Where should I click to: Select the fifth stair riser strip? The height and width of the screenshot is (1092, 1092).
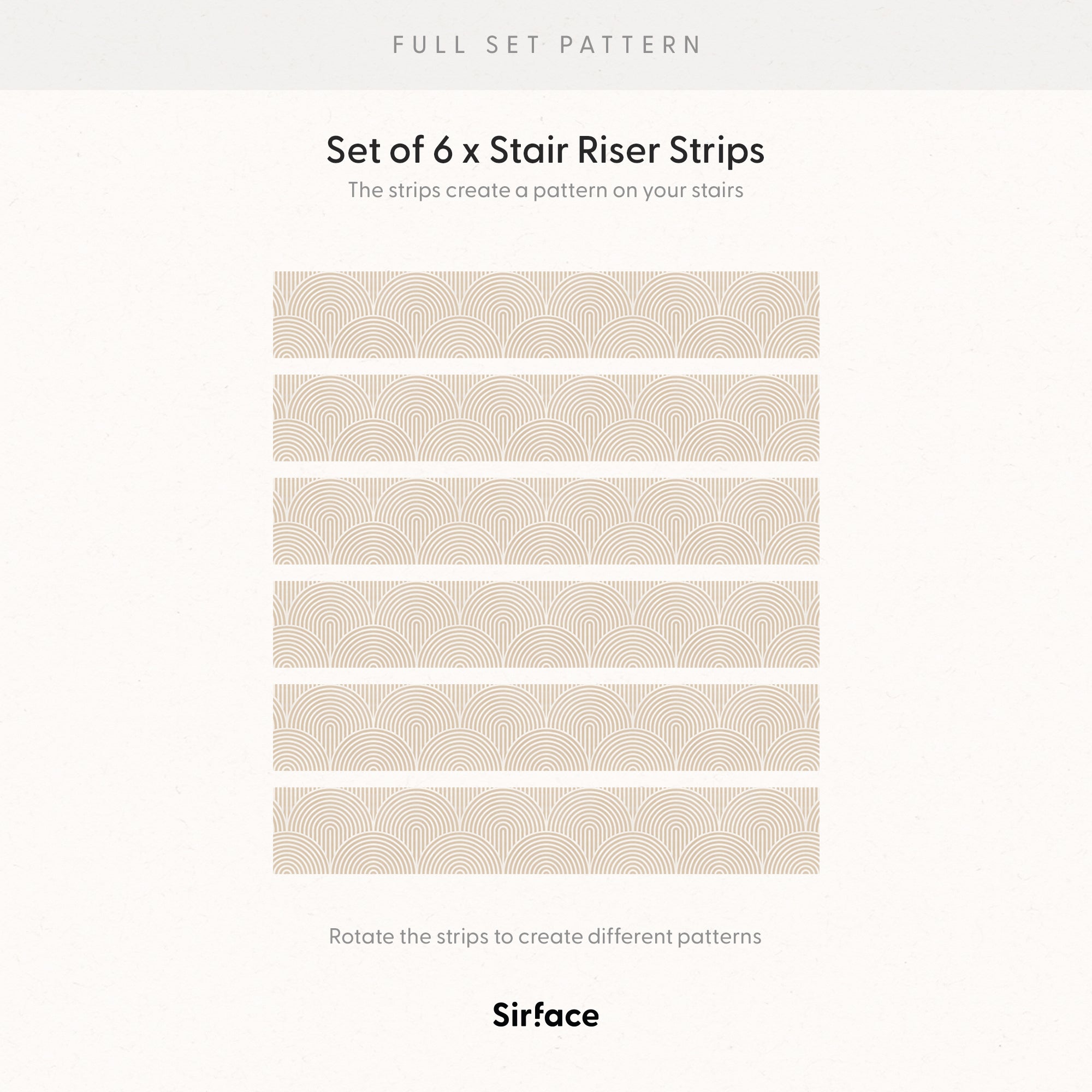click(546, 727)
